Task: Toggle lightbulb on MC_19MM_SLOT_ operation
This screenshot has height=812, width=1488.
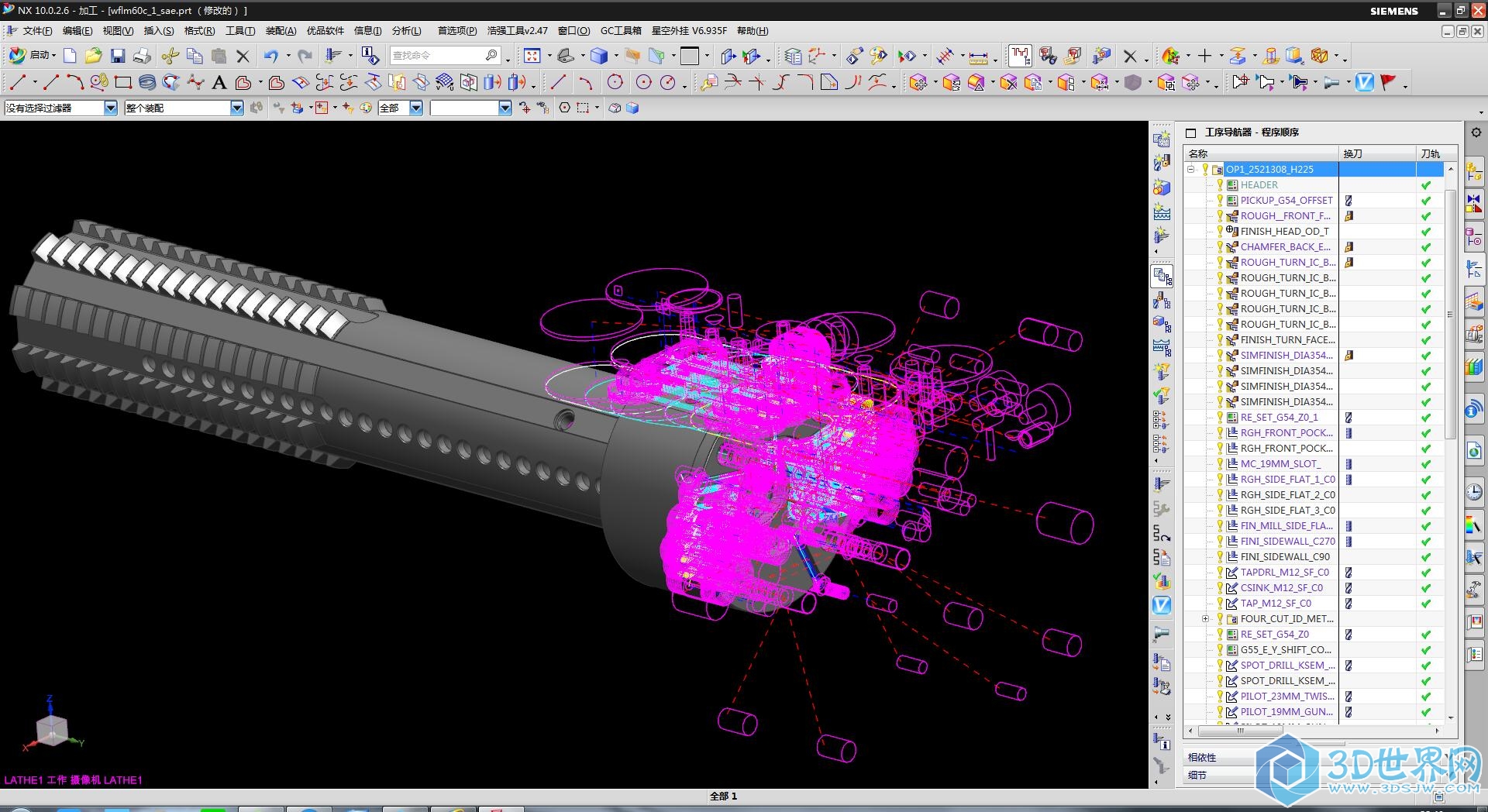Action: [1220, 463]
